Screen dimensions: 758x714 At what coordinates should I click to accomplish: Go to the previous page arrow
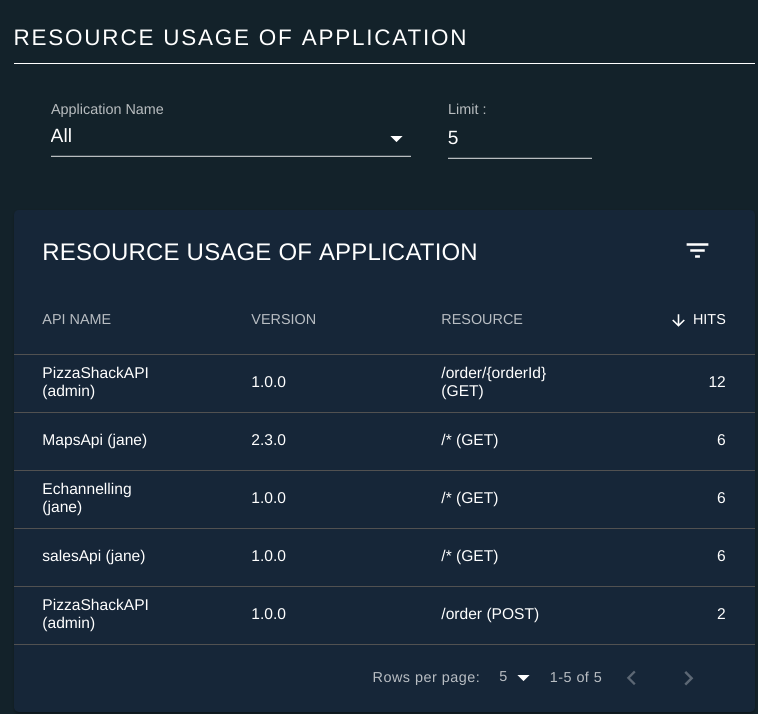[x=631, y=678]
